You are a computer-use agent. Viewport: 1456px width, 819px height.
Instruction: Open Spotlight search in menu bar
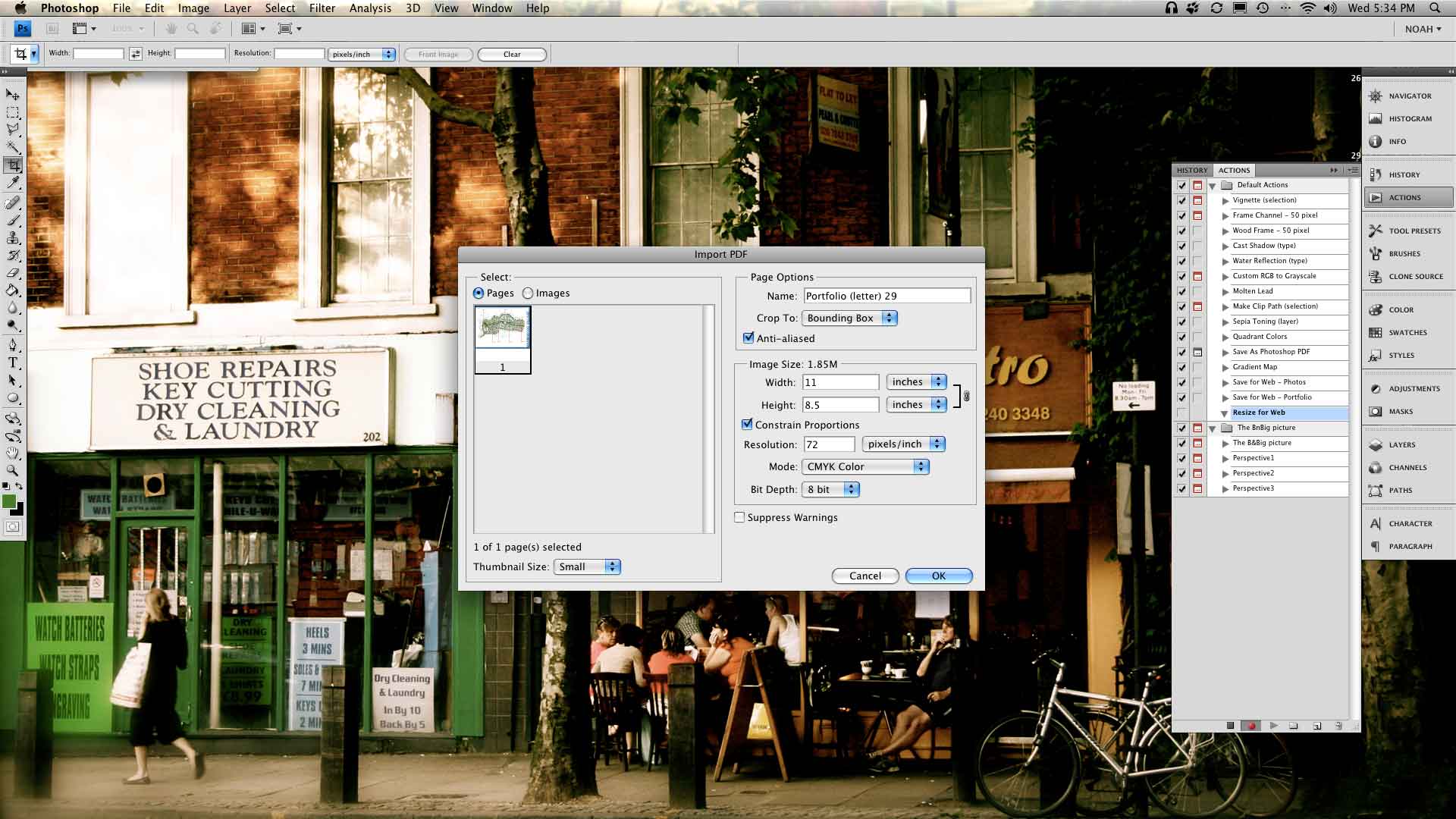click(x=1435, y=8)
